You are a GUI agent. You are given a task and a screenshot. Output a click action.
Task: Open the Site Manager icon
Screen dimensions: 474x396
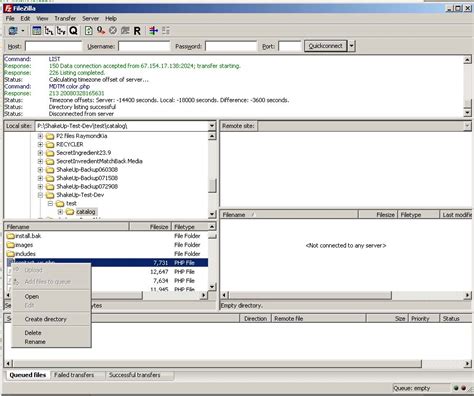click(13, 31)
